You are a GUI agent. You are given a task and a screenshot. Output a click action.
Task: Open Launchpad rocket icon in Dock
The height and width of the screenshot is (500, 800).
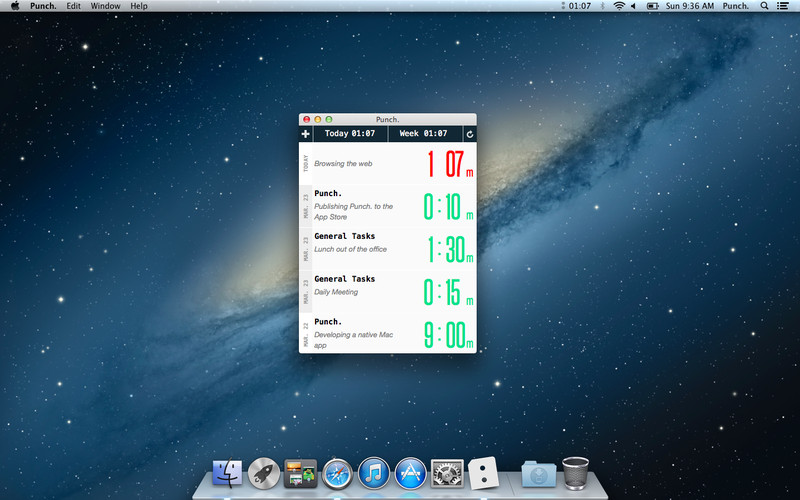[264, 473]
